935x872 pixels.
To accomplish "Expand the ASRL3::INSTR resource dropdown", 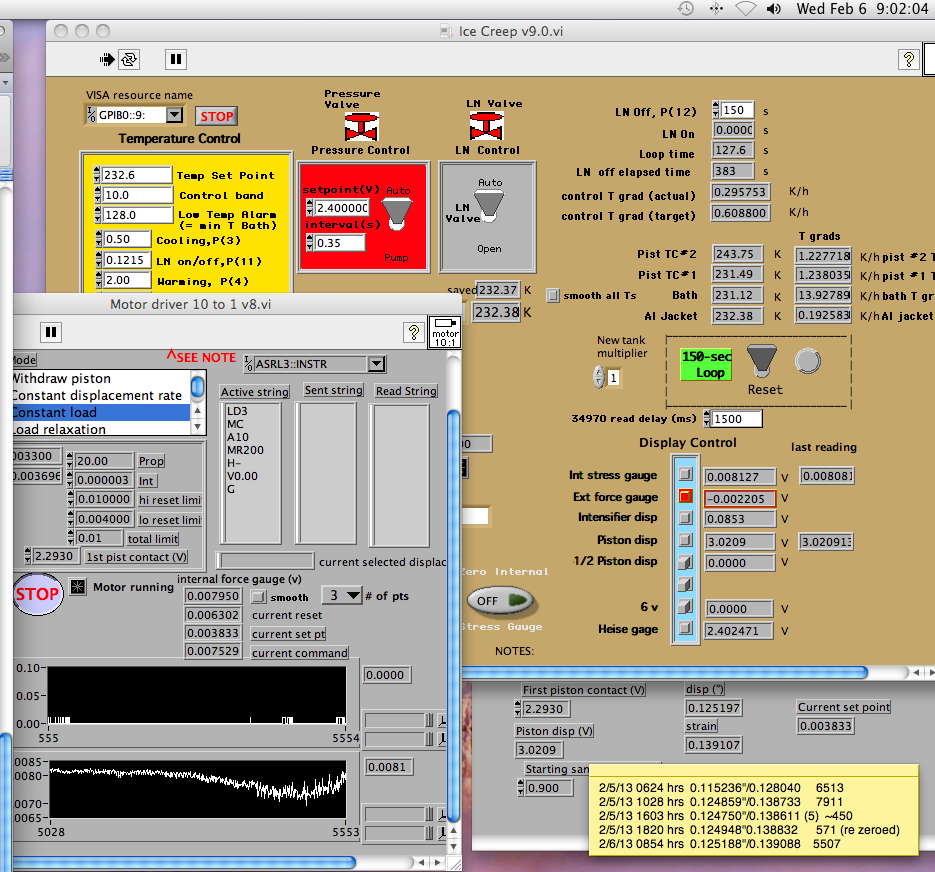I will [x=375, y=364].
